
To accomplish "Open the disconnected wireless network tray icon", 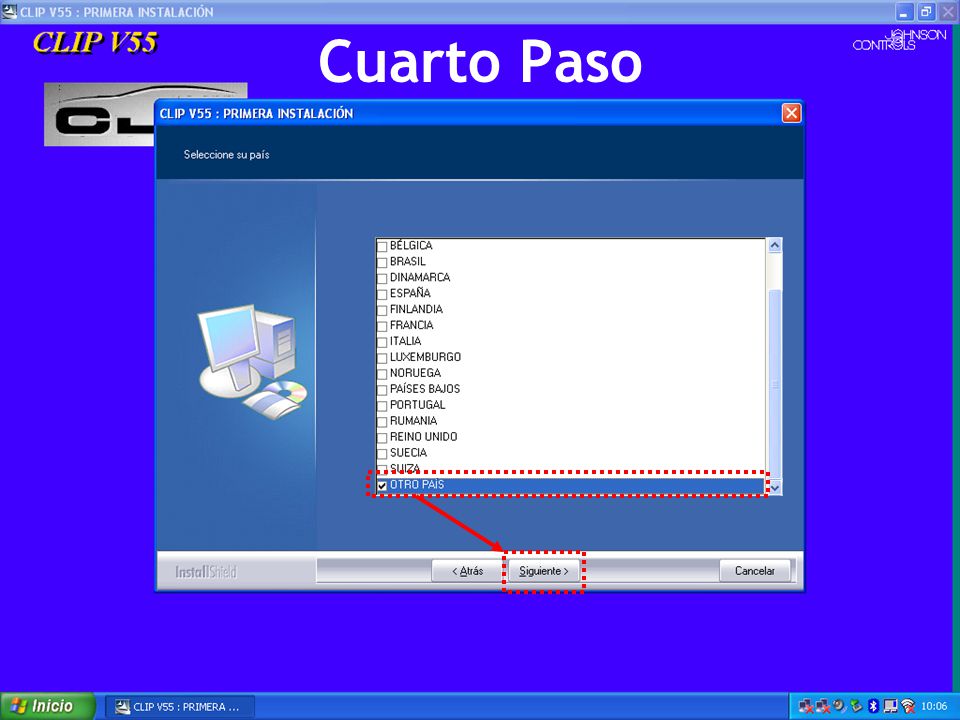I will 908,706.
